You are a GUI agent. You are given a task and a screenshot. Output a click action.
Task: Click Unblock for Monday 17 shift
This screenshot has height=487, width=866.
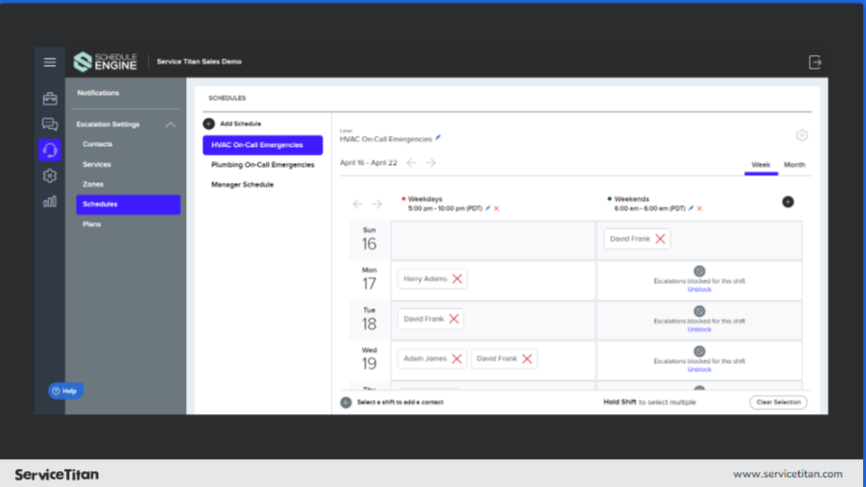click(699, 289)
